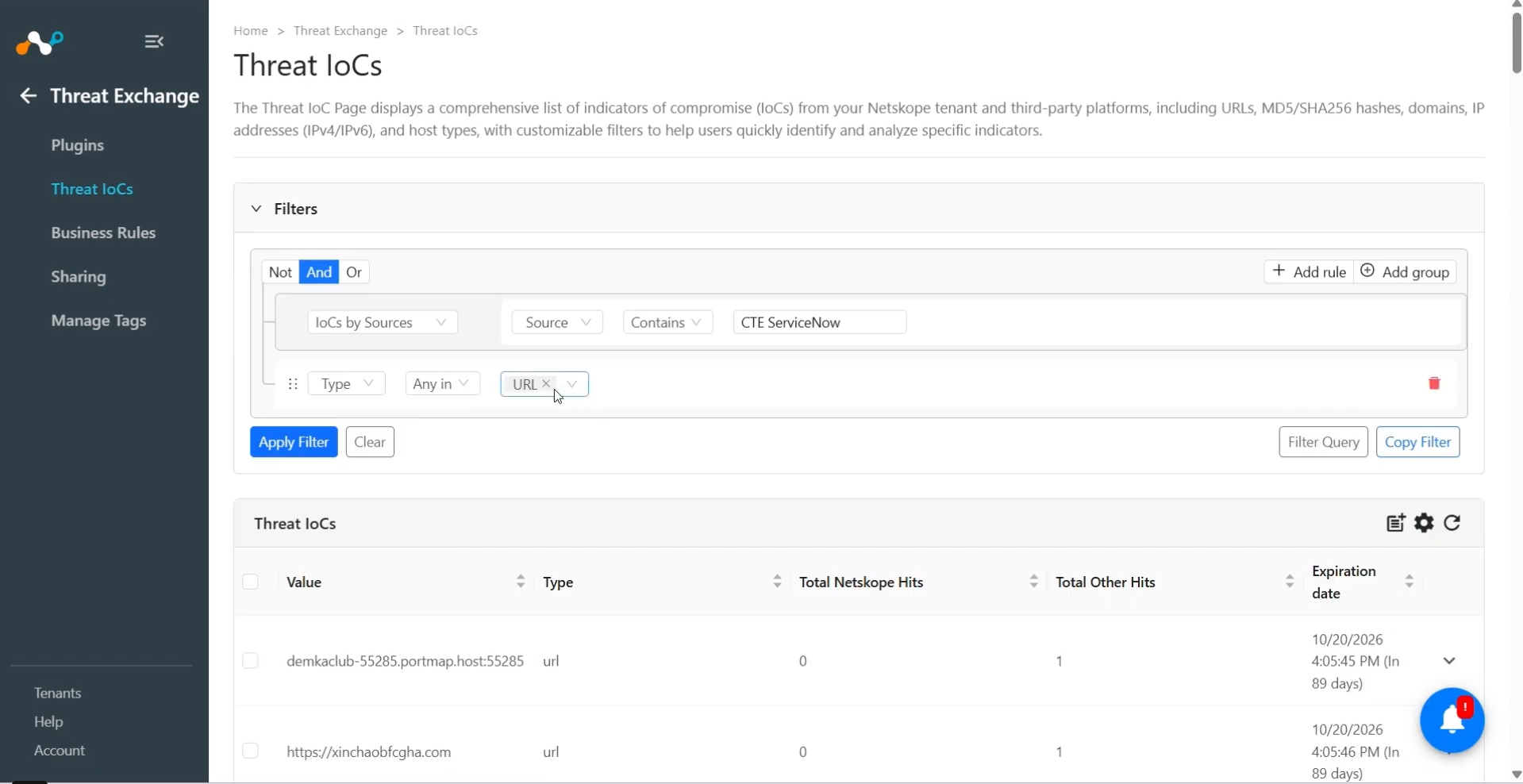Image resolution: width=1523 pixels, height=784 pixels.
Task: Click the Netskope logo icon
Action: coord(40,42)
